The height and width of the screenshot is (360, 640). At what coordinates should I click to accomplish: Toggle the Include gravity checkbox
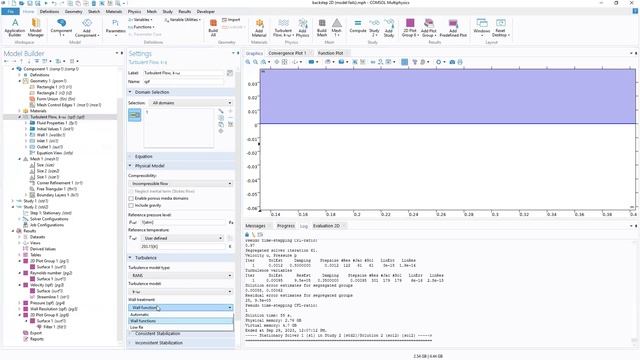(x=131, y=205)
